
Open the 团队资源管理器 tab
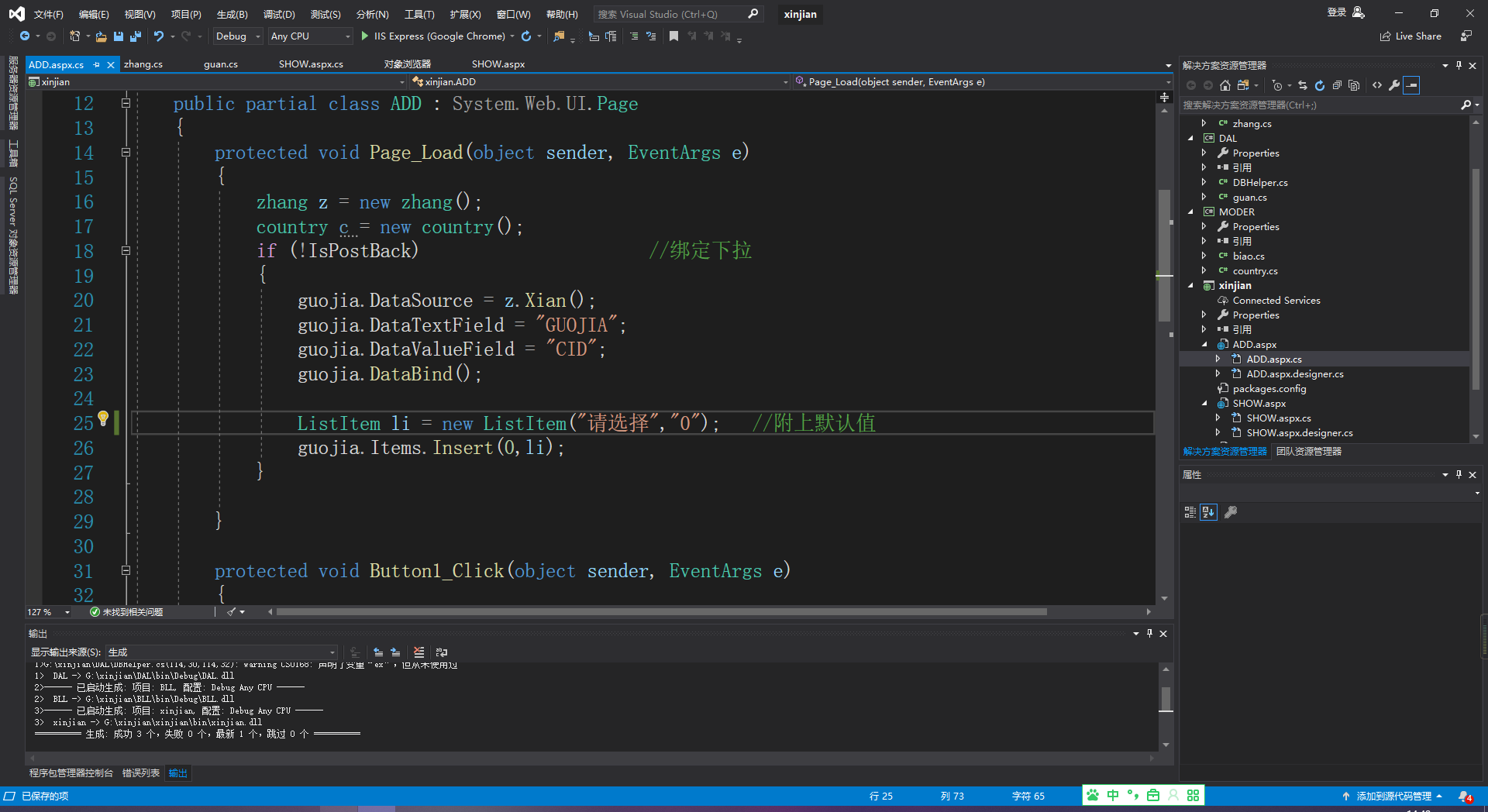(x=1309, y=452)
